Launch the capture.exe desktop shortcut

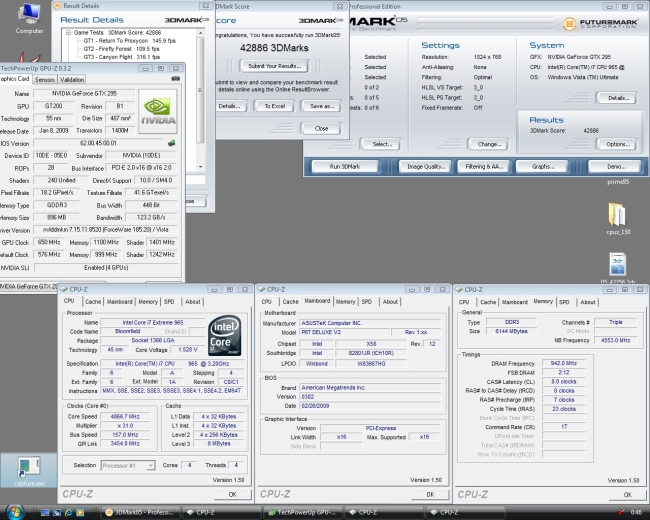pos(29,470)
